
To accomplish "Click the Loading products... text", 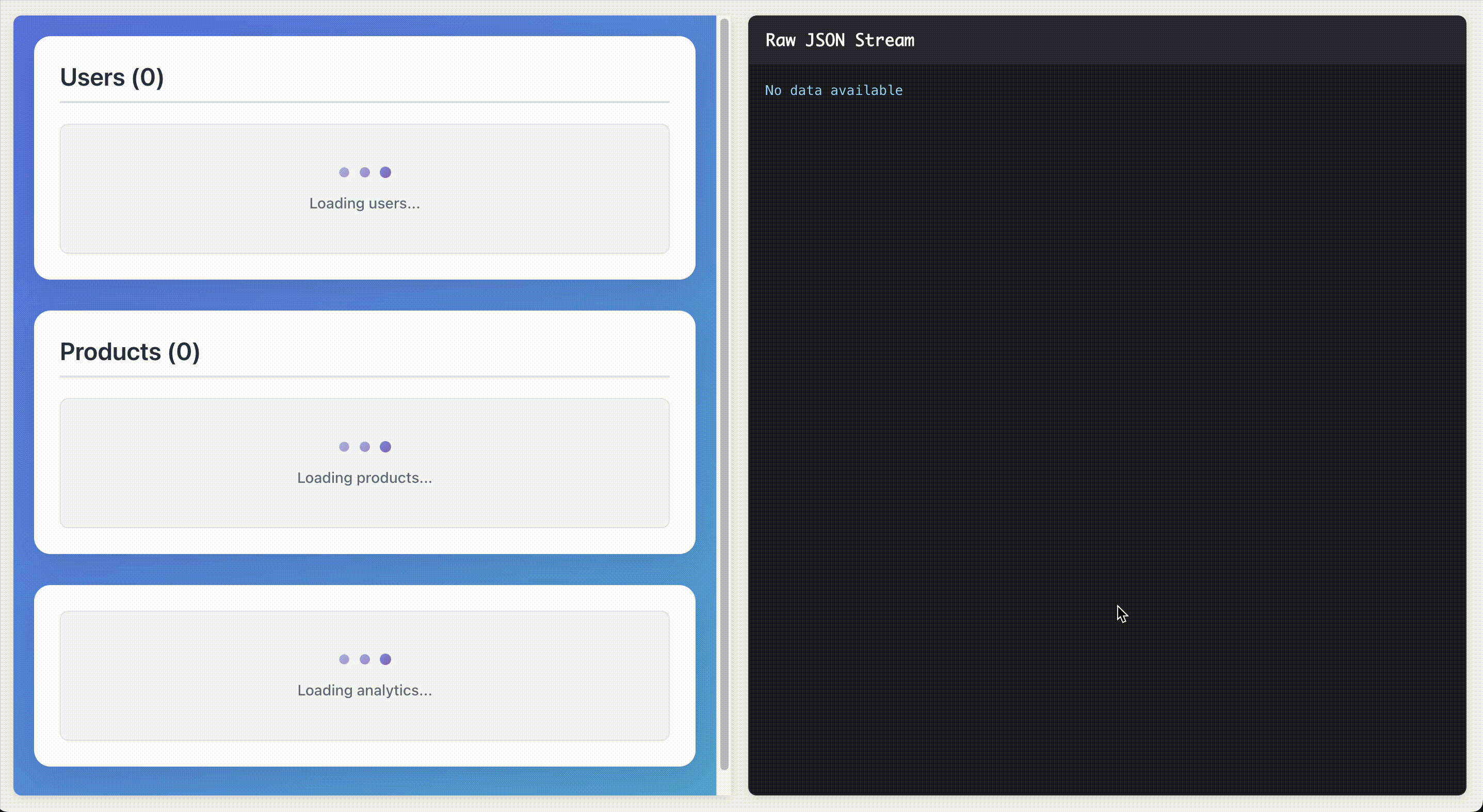I will pos(364,478).
